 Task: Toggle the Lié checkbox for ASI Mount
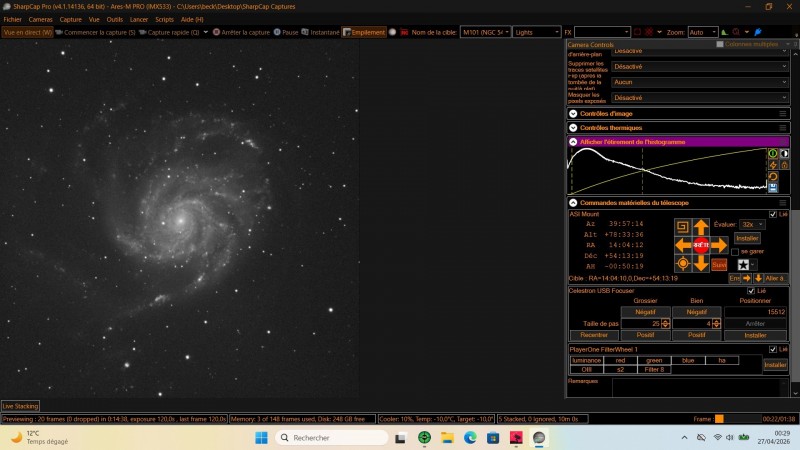[x=772, y=214]
